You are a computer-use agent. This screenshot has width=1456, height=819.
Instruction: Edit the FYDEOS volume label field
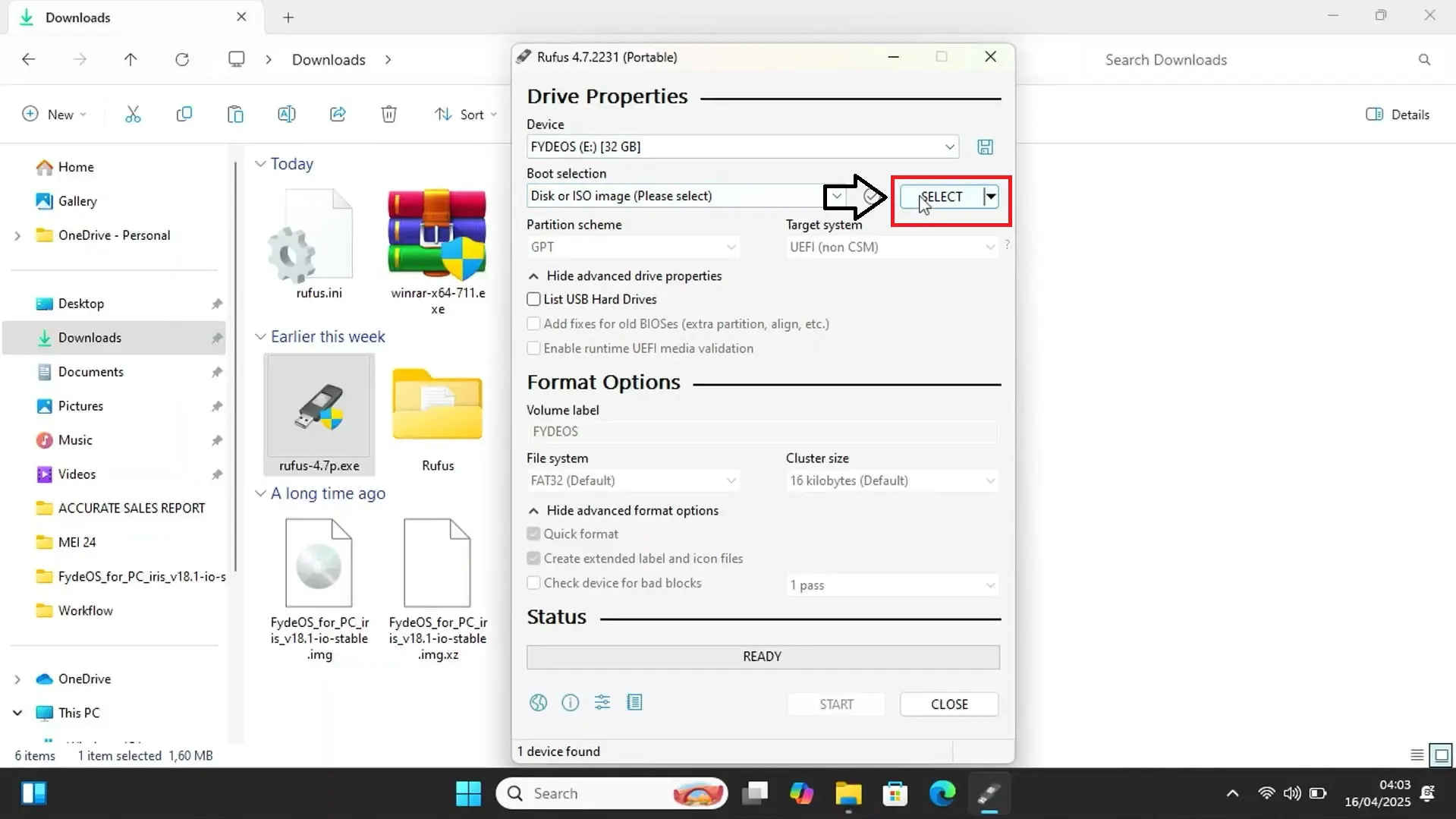pos(762,431)
